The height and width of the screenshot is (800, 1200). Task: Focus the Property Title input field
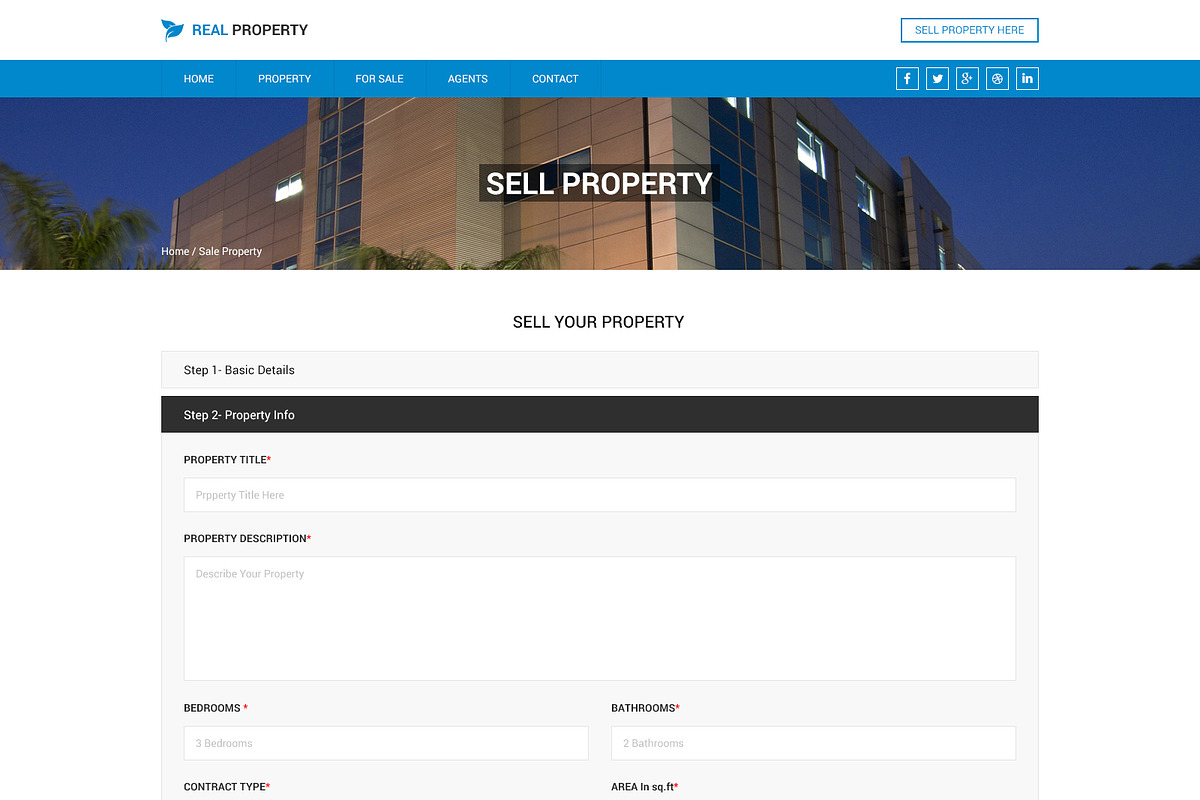click(600, 495)
